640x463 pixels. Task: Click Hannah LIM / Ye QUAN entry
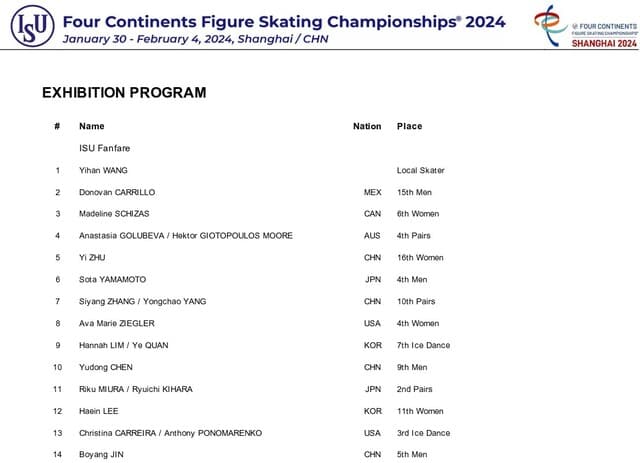click(124, 345)
